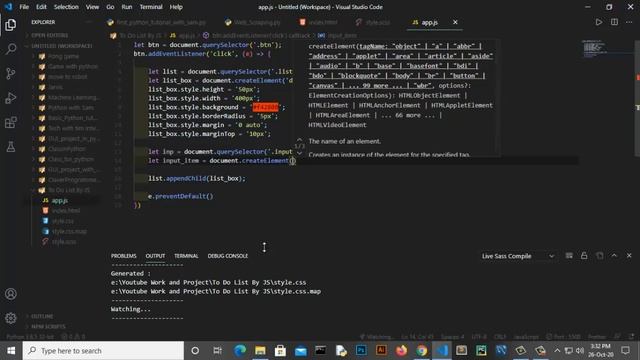Click the Split Editor icon
The height and width of the screenshot is (360, 640).
(x=614, y=22)
